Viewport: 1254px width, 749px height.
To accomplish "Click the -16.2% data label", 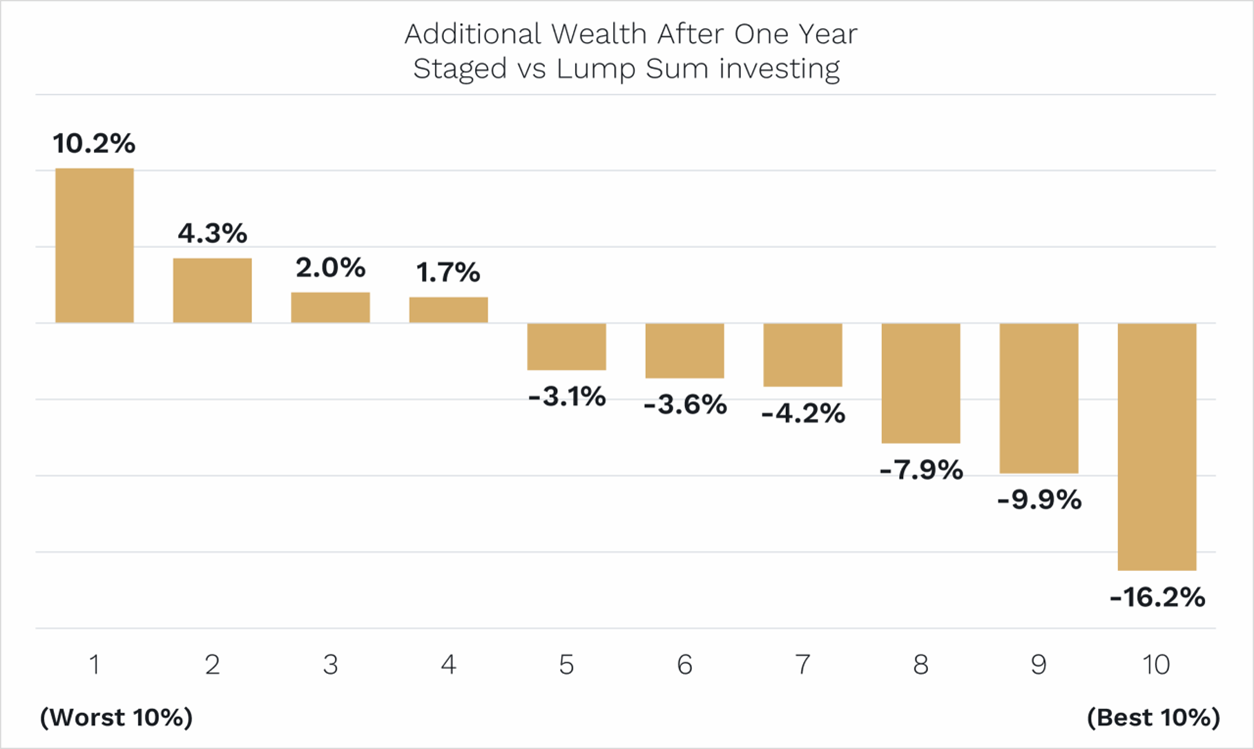I will tap(1157, 597).
